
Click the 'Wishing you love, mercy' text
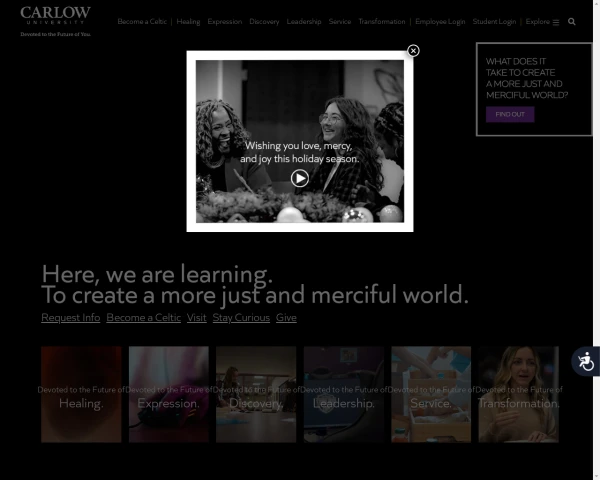(298, 146)
